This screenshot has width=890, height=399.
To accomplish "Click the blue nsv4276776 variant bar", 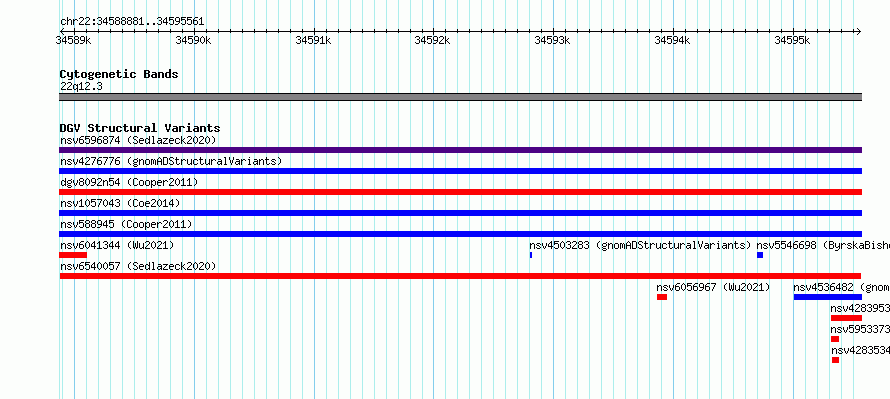I will point(460,171).
